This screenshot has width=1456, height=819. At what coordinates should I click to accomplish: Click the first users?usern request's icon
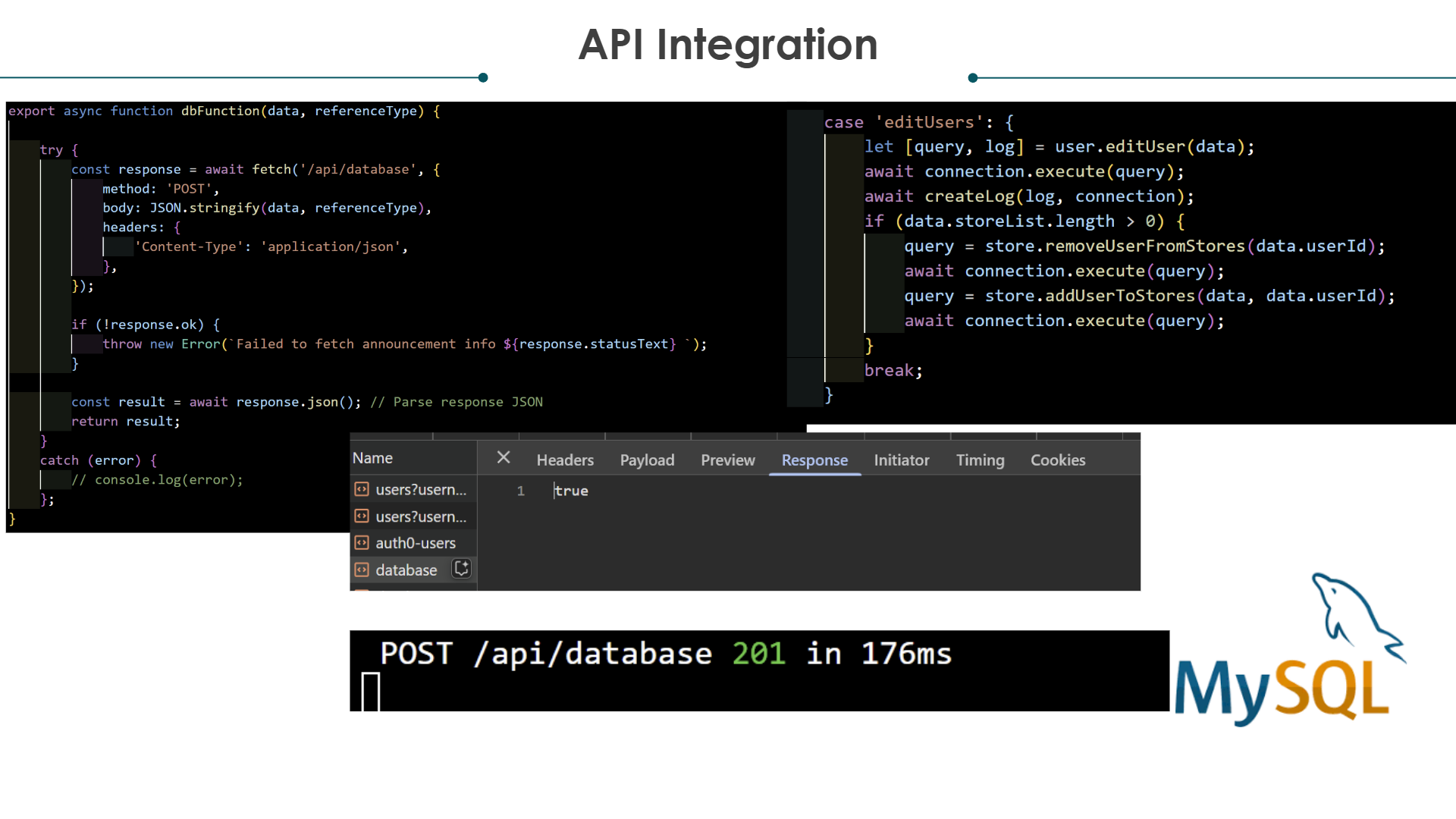click(x=362, y=490)
